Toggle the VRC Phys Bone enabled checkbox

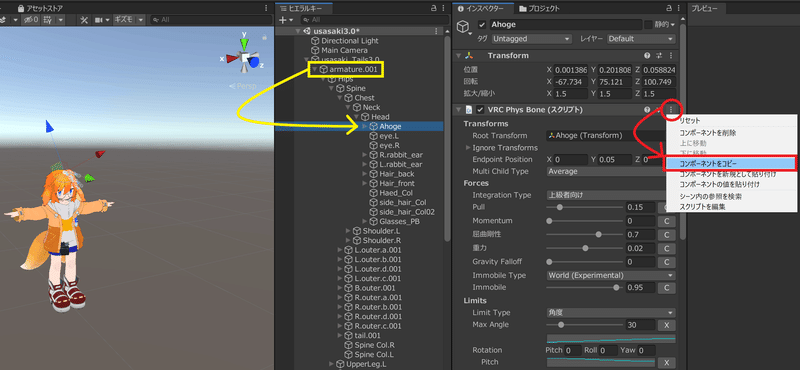point(480,110)
